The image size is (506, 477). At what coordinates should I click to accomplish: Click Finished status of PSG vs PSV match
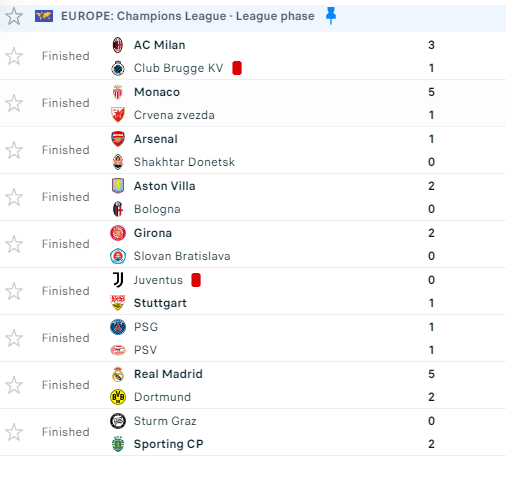[x=66, y=338]
